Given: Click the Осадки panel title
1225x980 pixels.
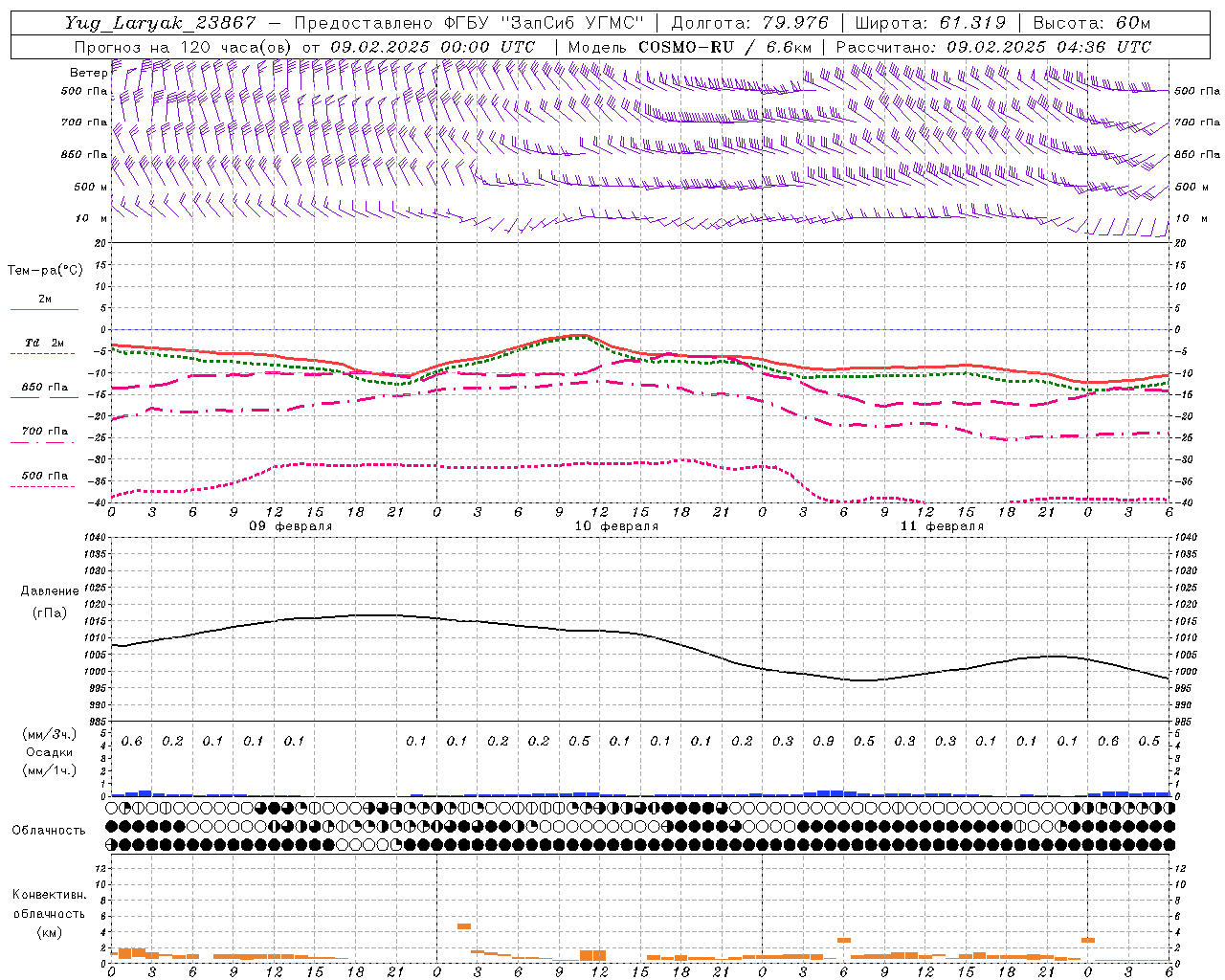Looking at the screenshot, I should pos(50,752).
